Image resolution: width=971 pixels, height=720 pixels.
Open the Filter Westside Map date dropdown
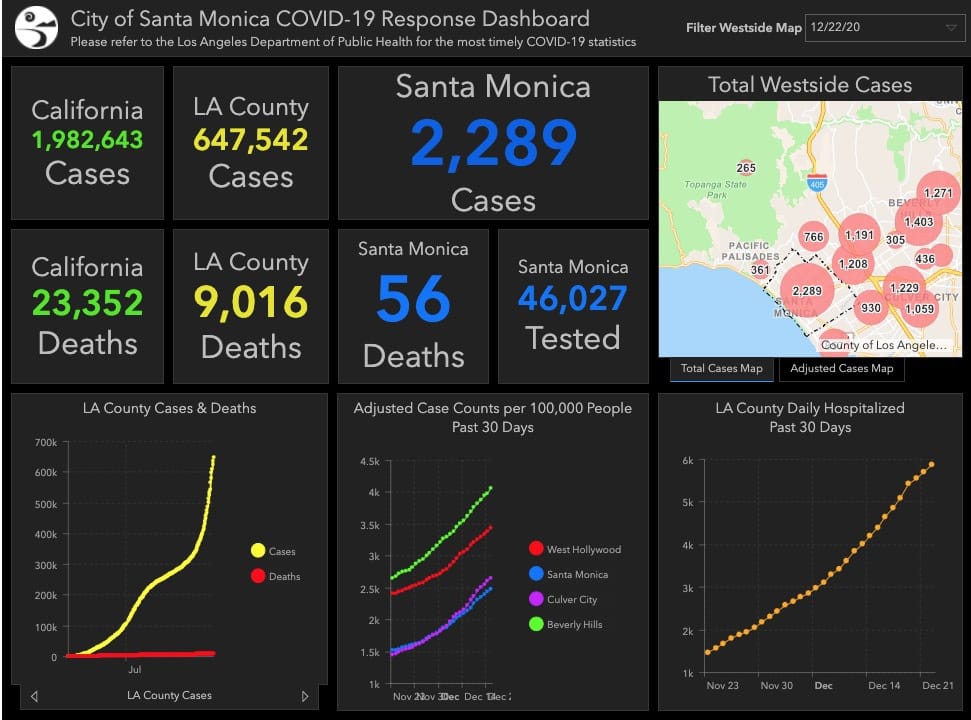[880, 28]
